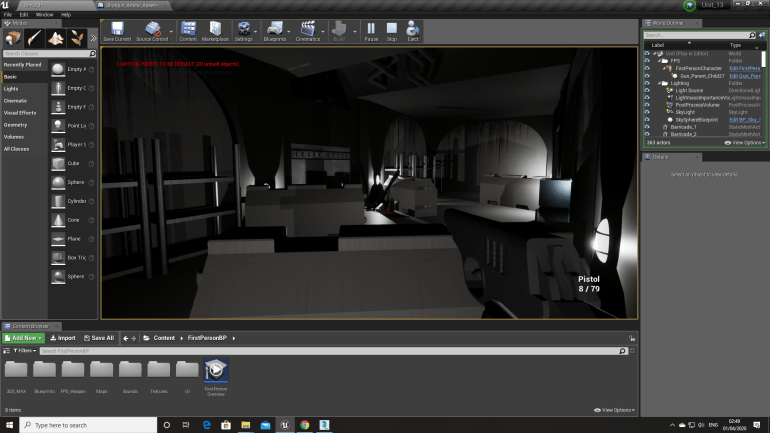This screenshot has width=770, height=433.
Task: Toggle visibility of Lighting folder
Action: (x=647, y=83)
